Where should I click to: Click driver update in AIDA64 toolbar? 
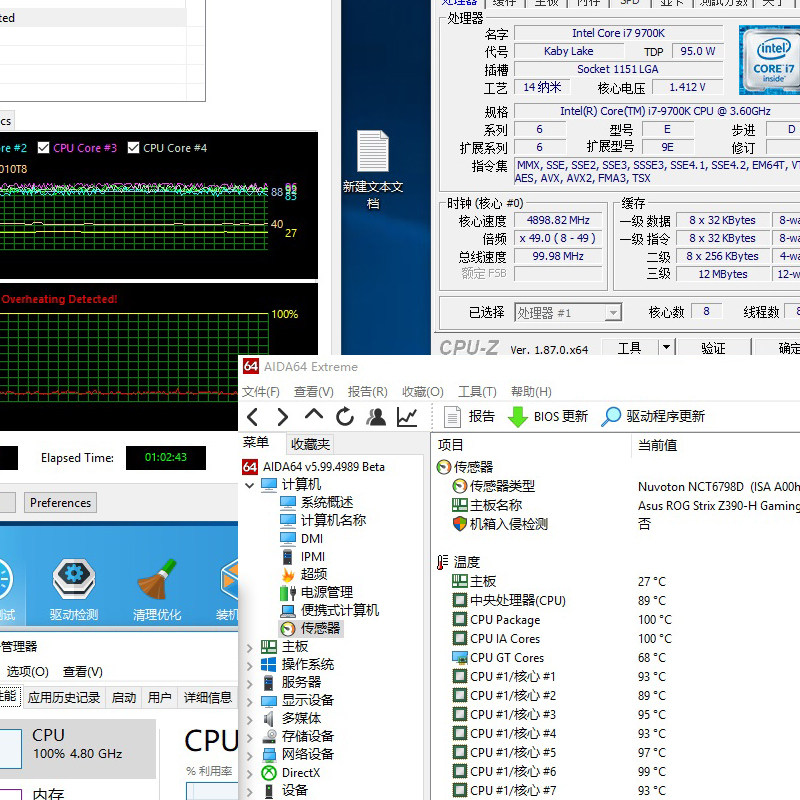tap(653, 417)
